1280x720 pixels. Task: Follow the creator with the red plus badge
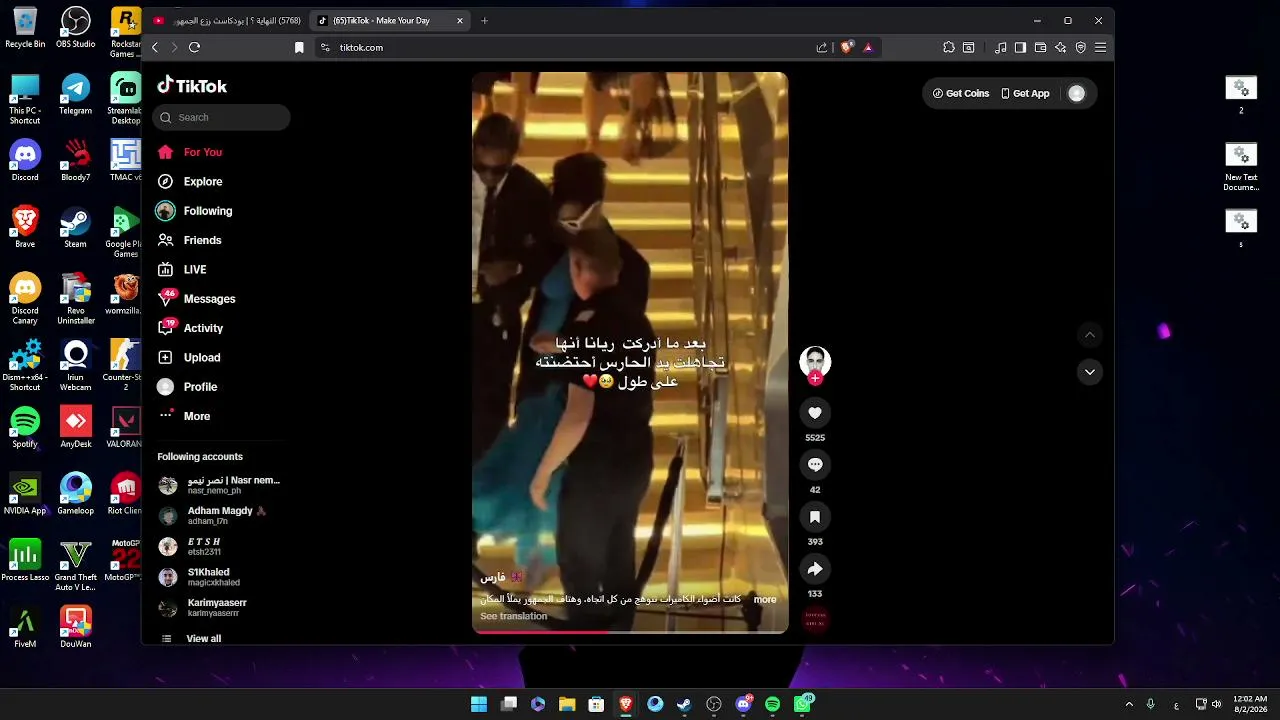click(815, 379)
